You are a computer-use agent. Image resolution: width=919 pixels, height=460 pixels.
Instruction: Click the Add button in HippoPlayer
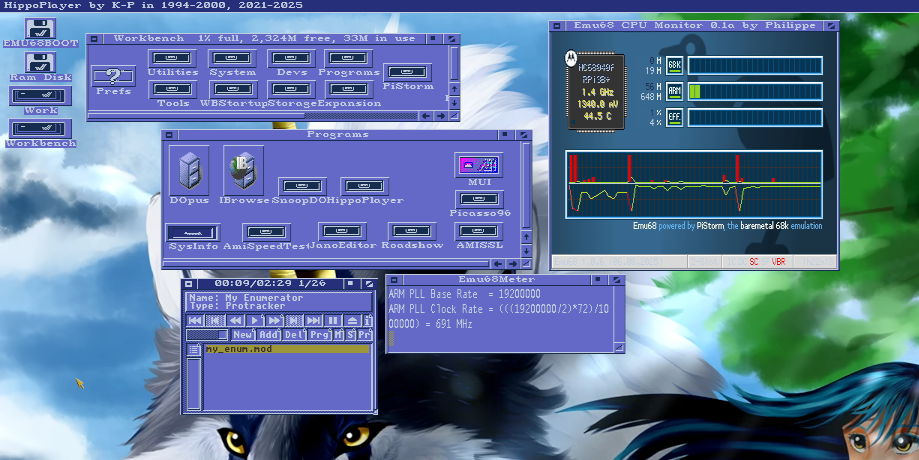pos(269,335)
